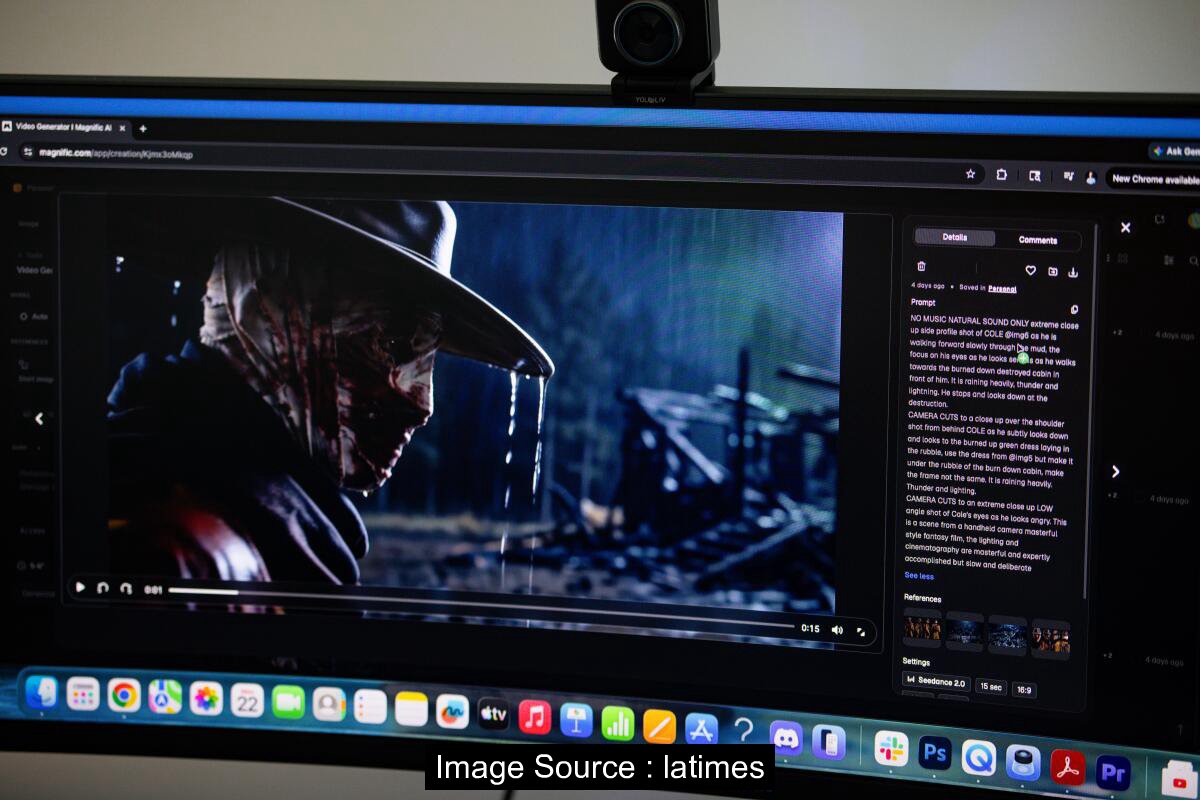This screenshot has width=1200, height=800.
Task: Launch Discord from the Dock
Action: tap(787, 738)
